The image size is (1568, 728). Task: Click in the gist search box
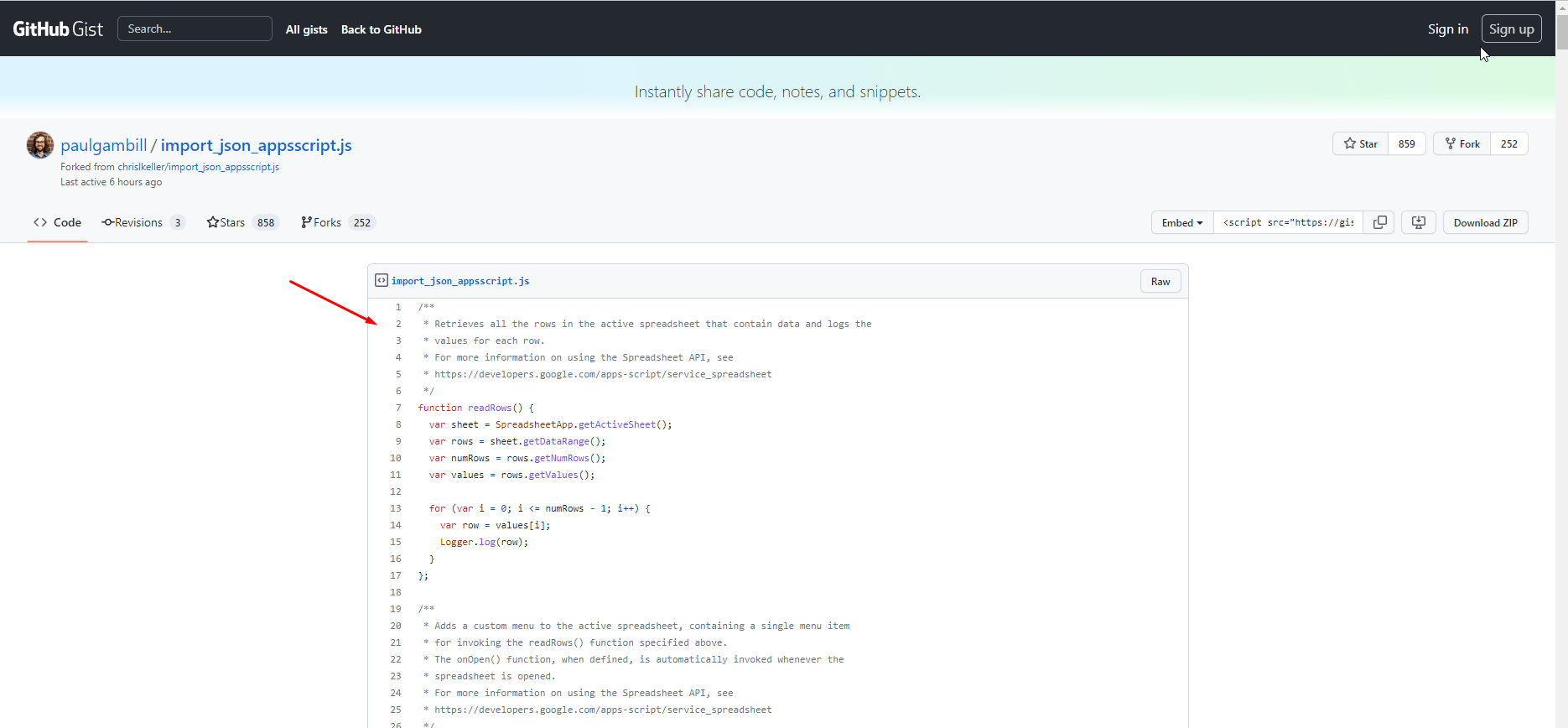tap(195, 29)
